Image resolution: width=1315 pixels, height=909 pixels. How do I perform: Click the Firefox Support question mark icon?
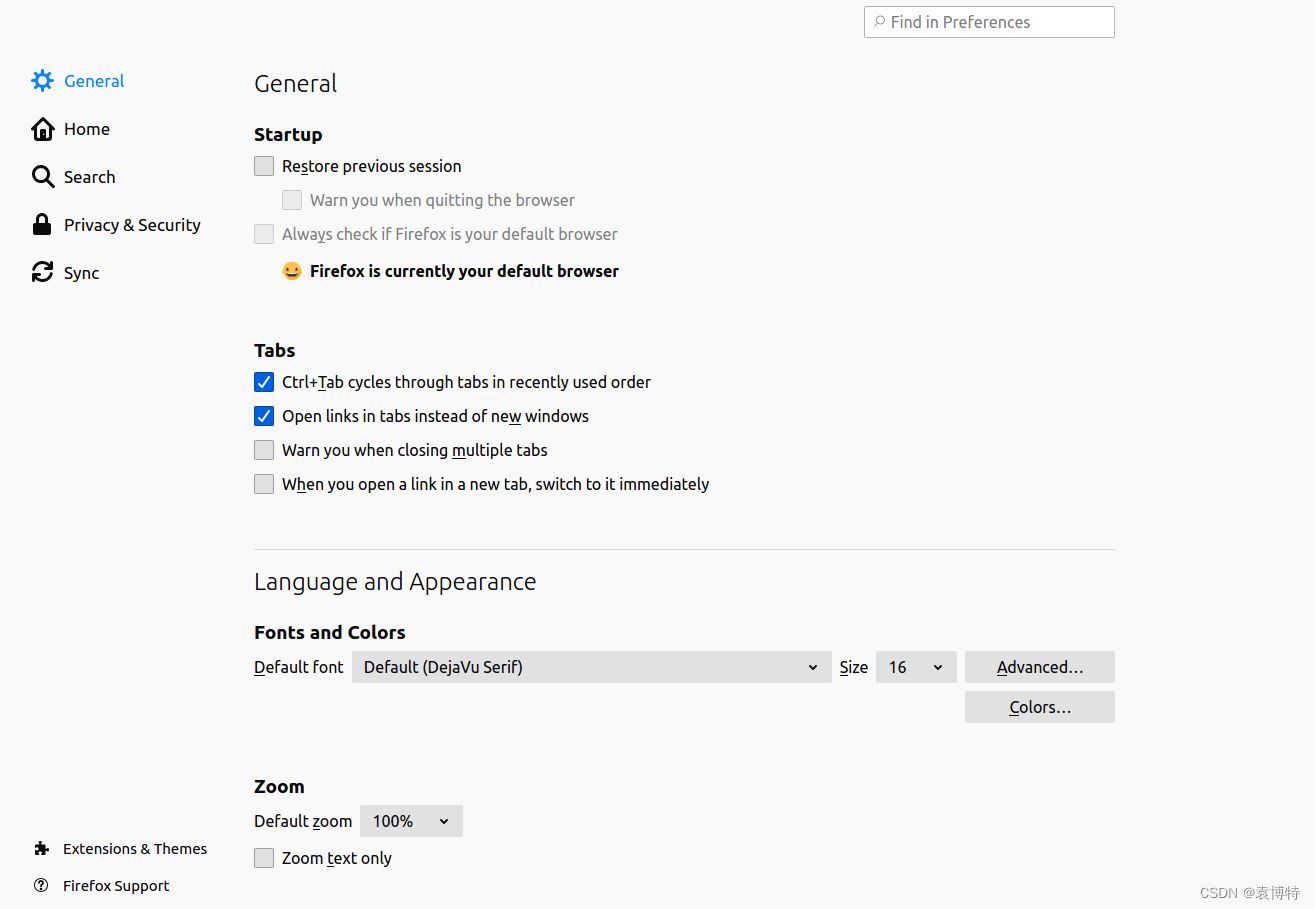pyautogui.click(x=41, y=885)
